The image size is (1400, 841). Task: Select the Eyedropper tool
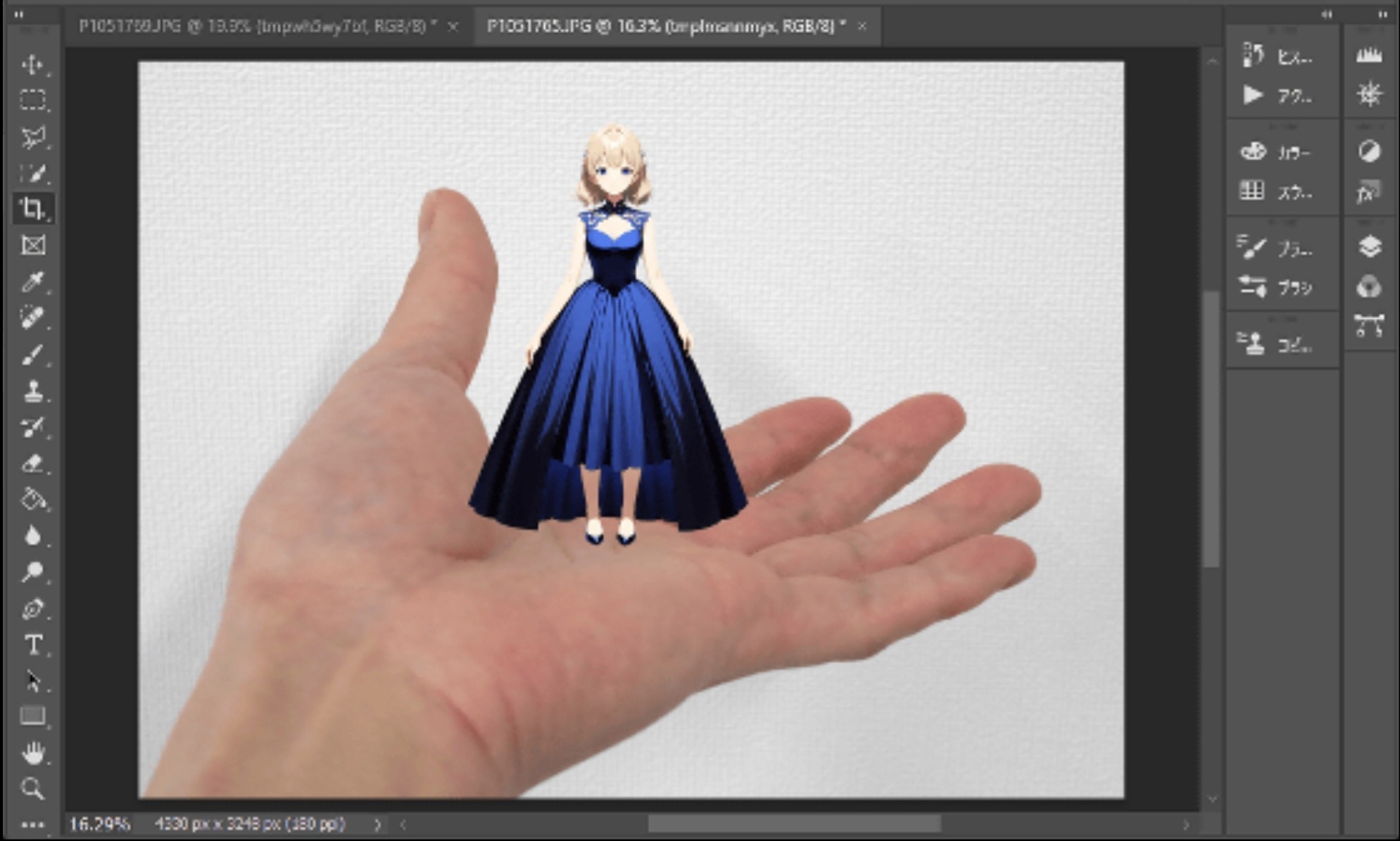32,282
